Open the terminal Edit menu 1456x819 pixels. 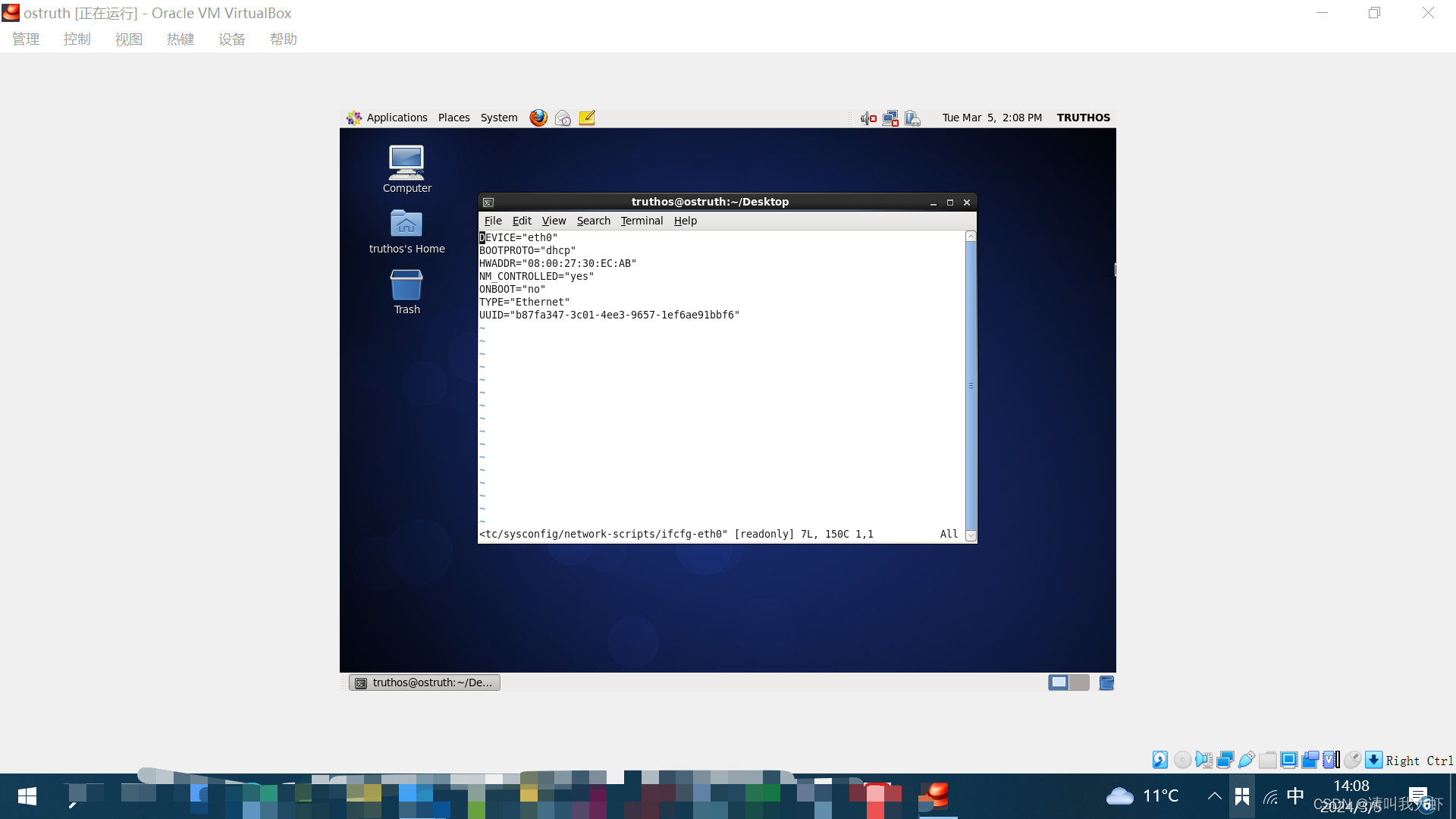coord(522,221)
